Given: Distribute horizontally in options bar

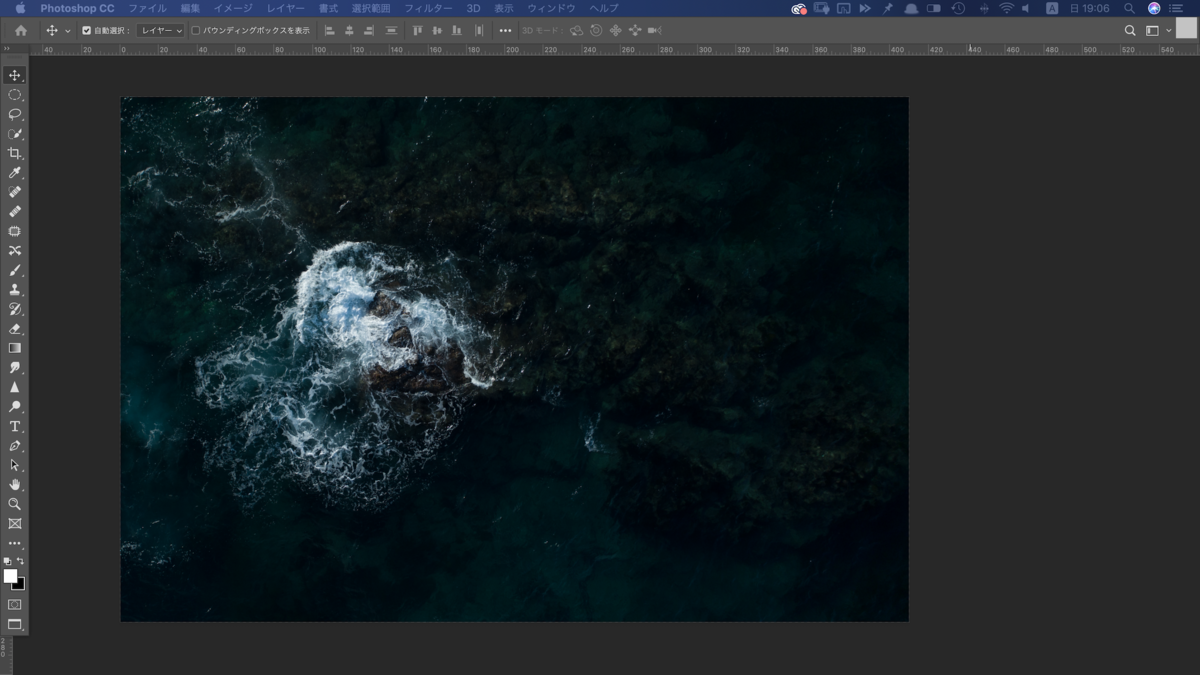Looking at the screenshot, I should [479, 31].
